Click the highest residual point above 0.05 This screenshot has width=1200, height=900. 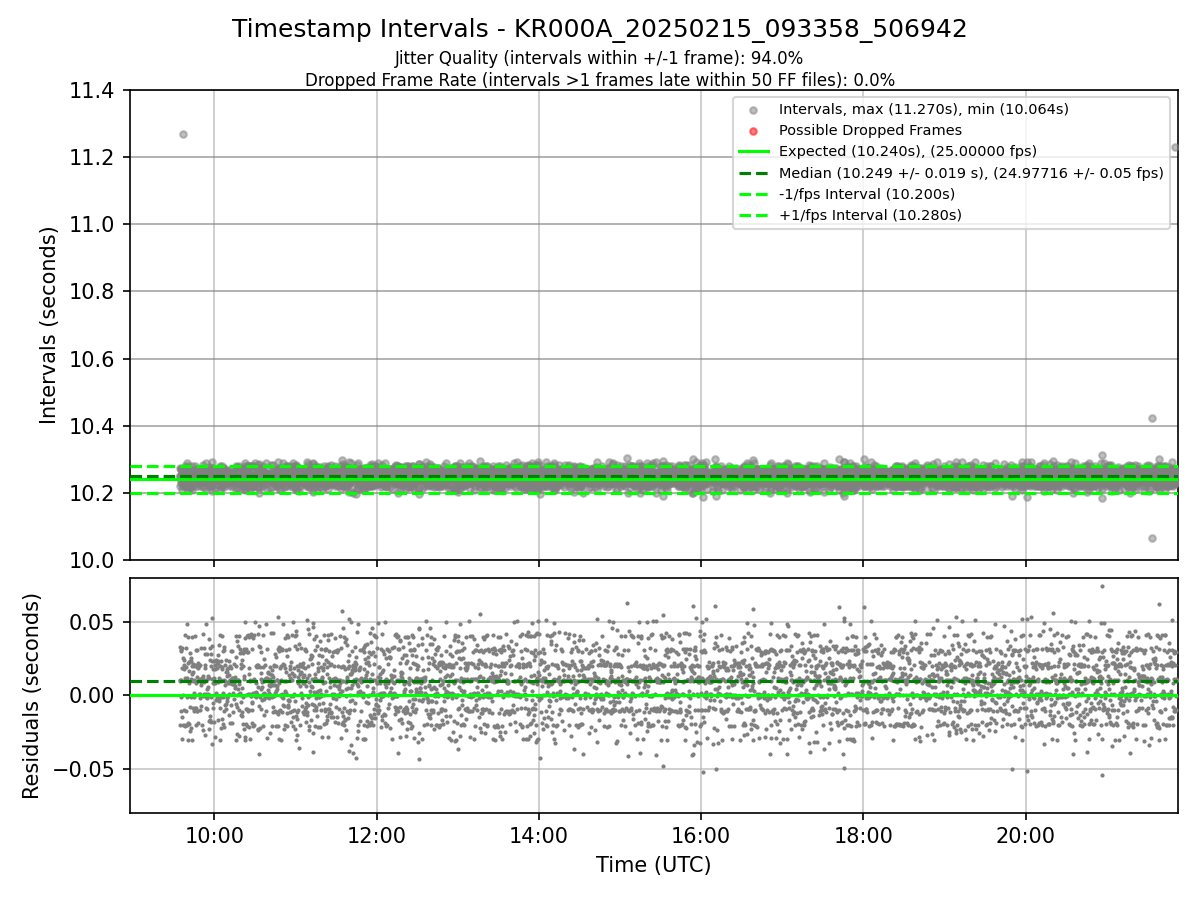1102,586
